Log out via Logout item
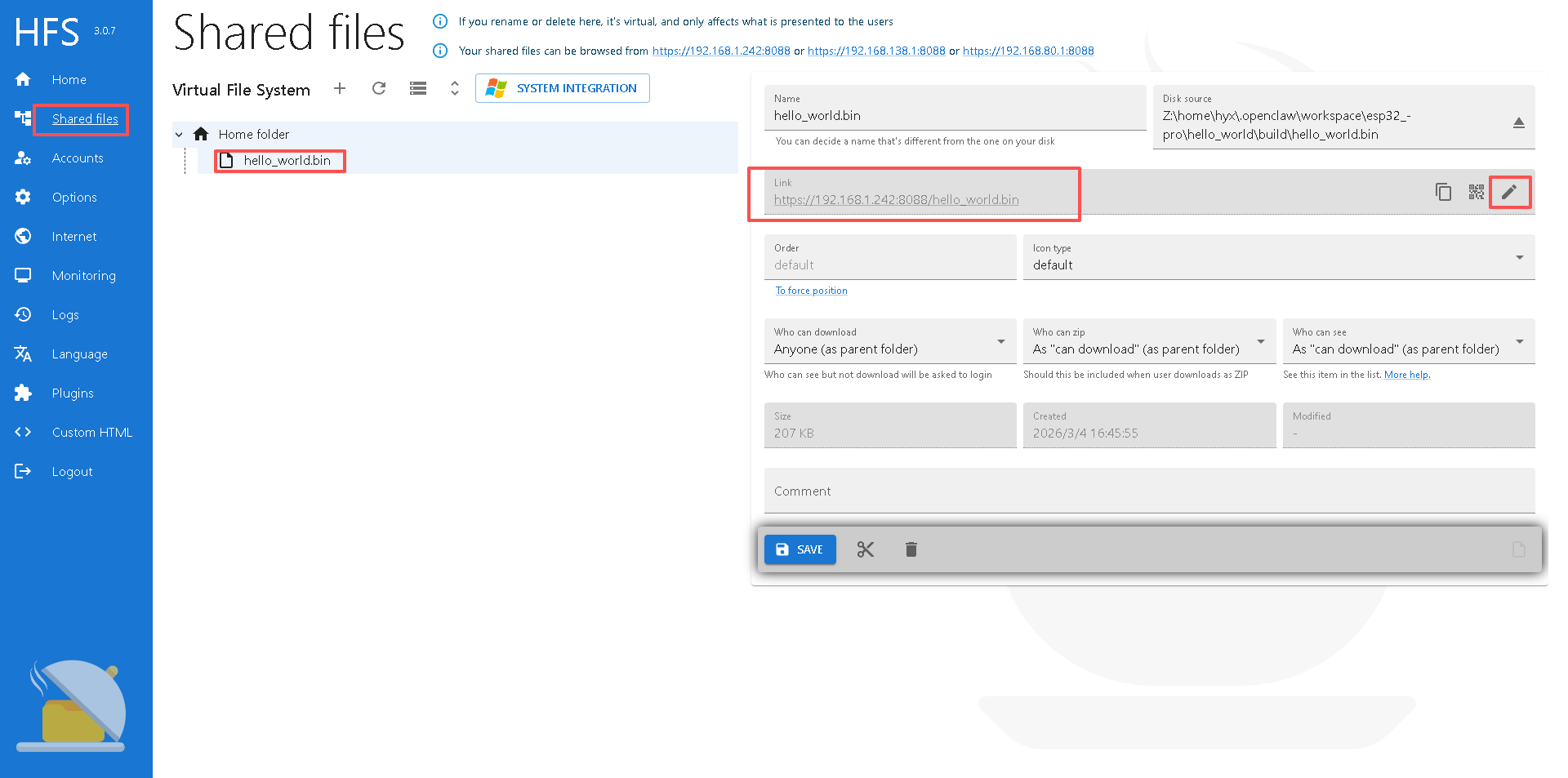Image resolution: width=1568 pixels, height=778 pixels. pos(72,471)
